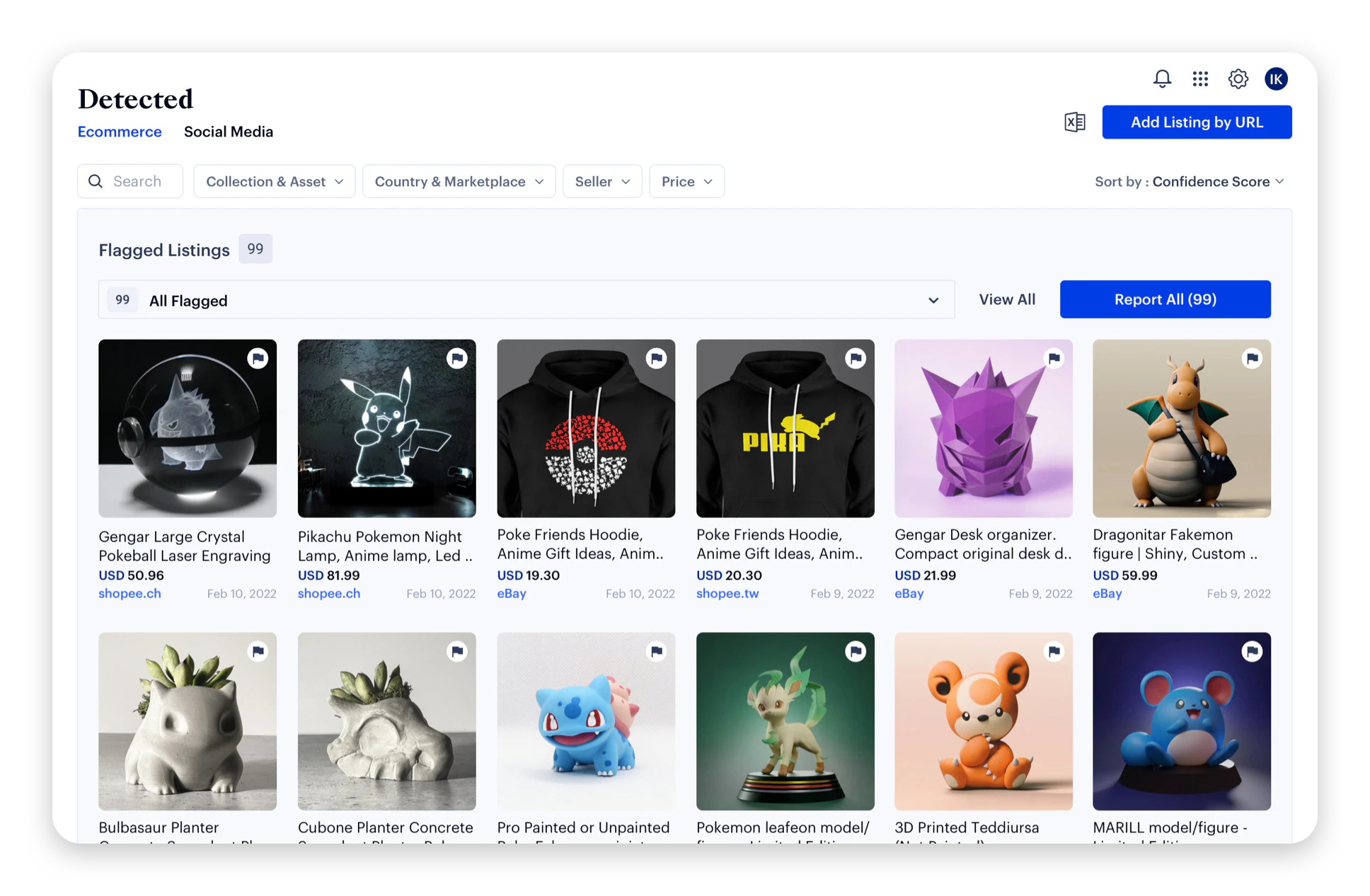The image size is (1370, 896).
Task: Toggle flag on Pokemon leafeon model
Action: tap(856, 652)
